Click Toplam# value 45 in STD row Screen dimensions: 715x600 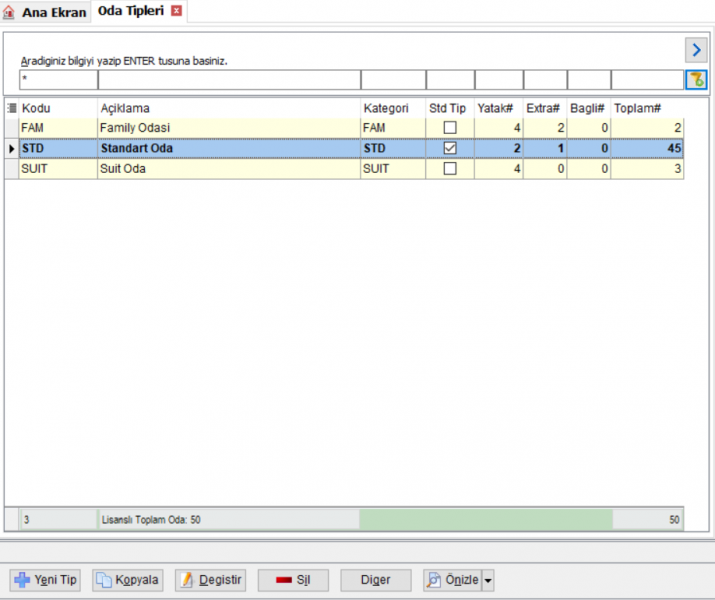648,148
